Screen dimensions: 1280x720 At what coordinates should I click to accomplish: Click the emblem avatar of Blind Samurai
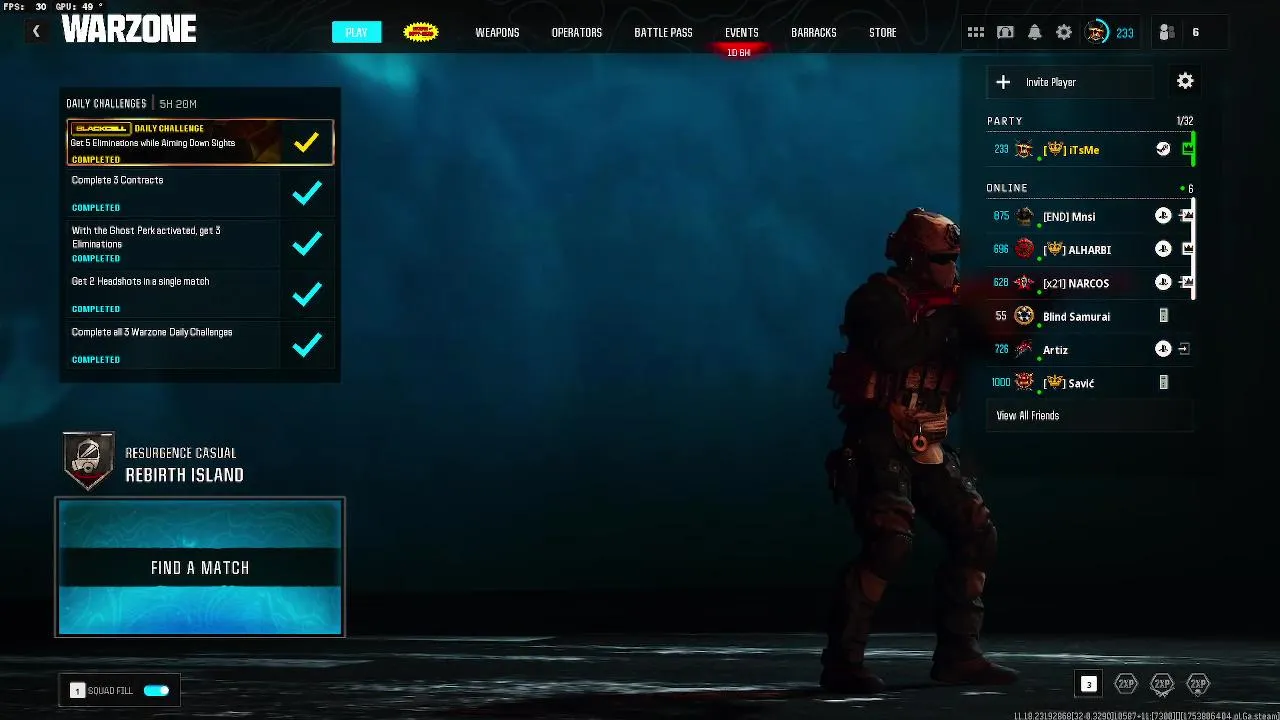[1024, 316]
